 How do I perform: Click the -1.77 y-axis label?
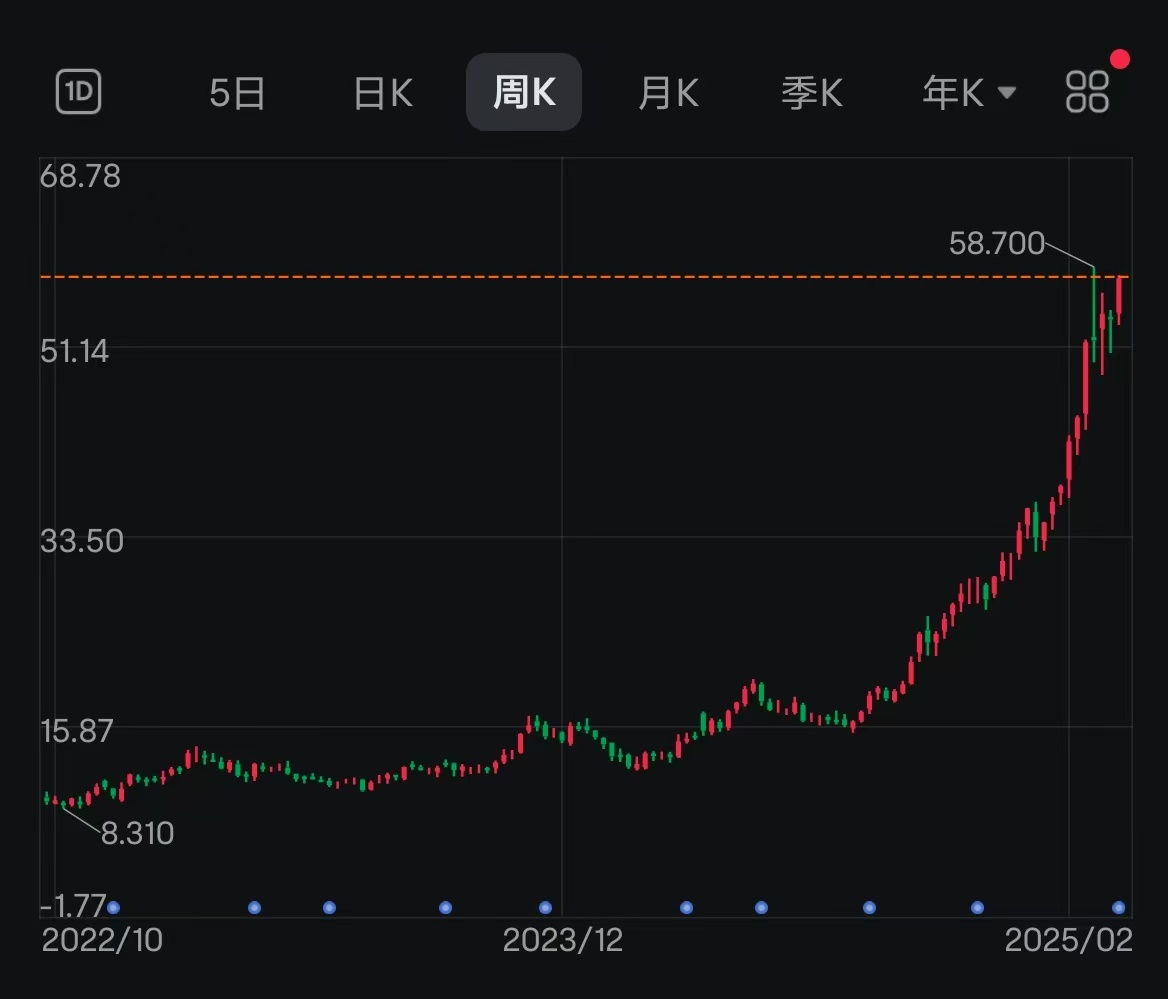tap(73, 906)
